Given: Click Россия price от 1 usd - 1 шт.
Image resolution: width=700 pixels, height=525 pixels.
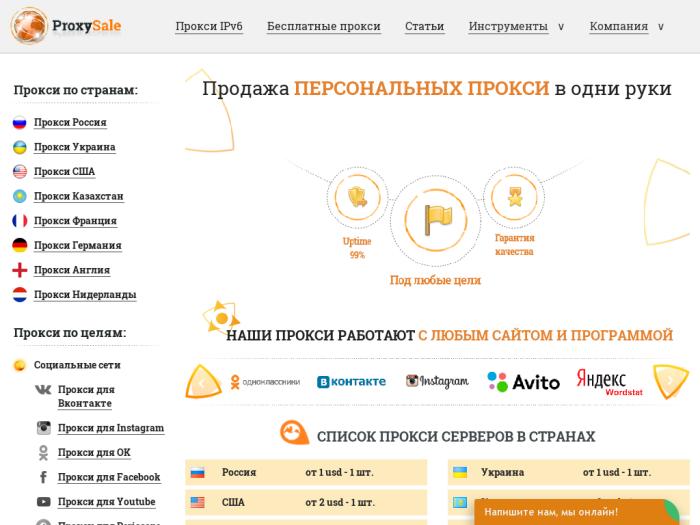Looking at the screenshot, I should point(339,472).
